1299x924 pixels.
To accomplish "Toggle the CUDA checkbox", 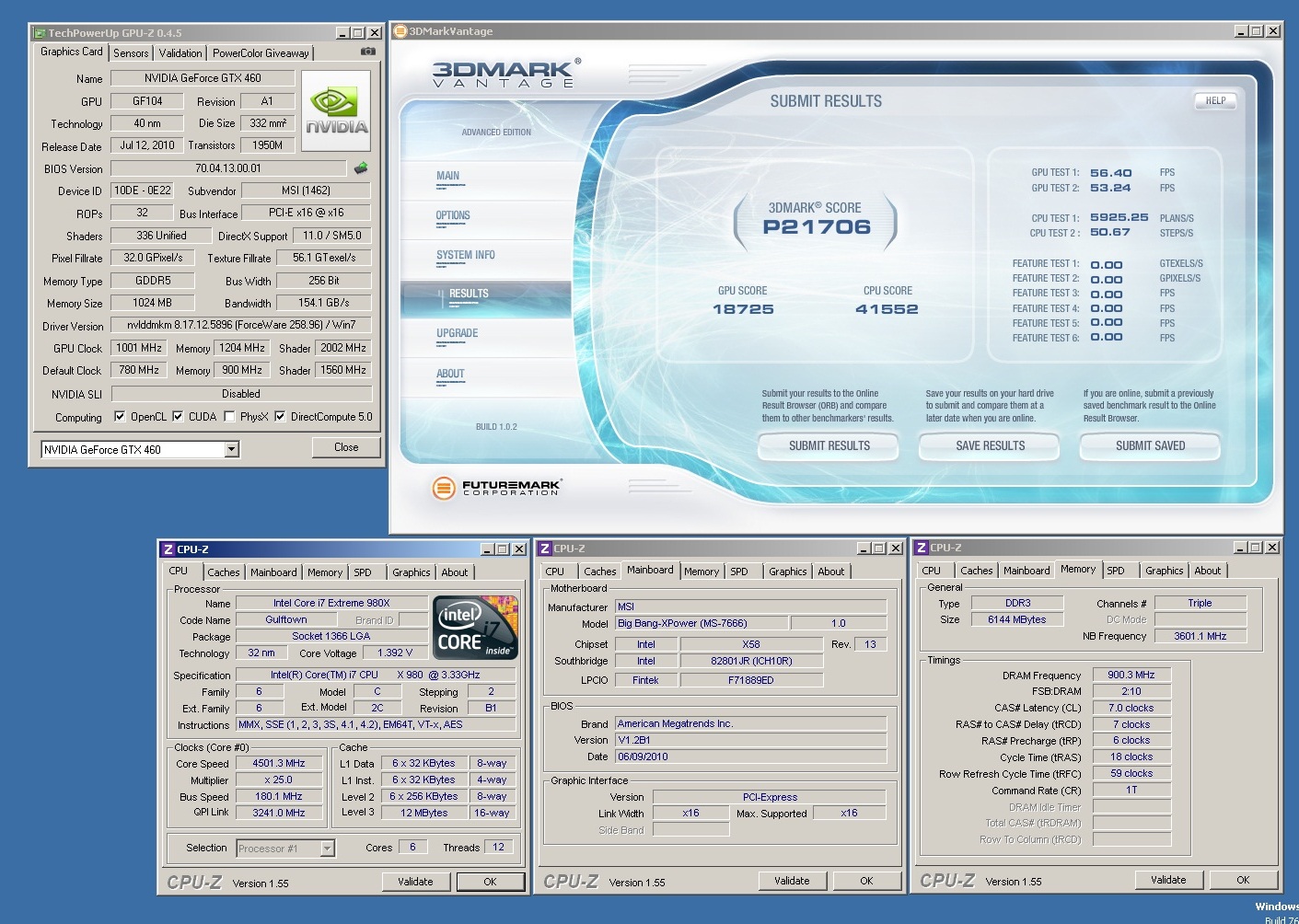I will tap(178, 416).
